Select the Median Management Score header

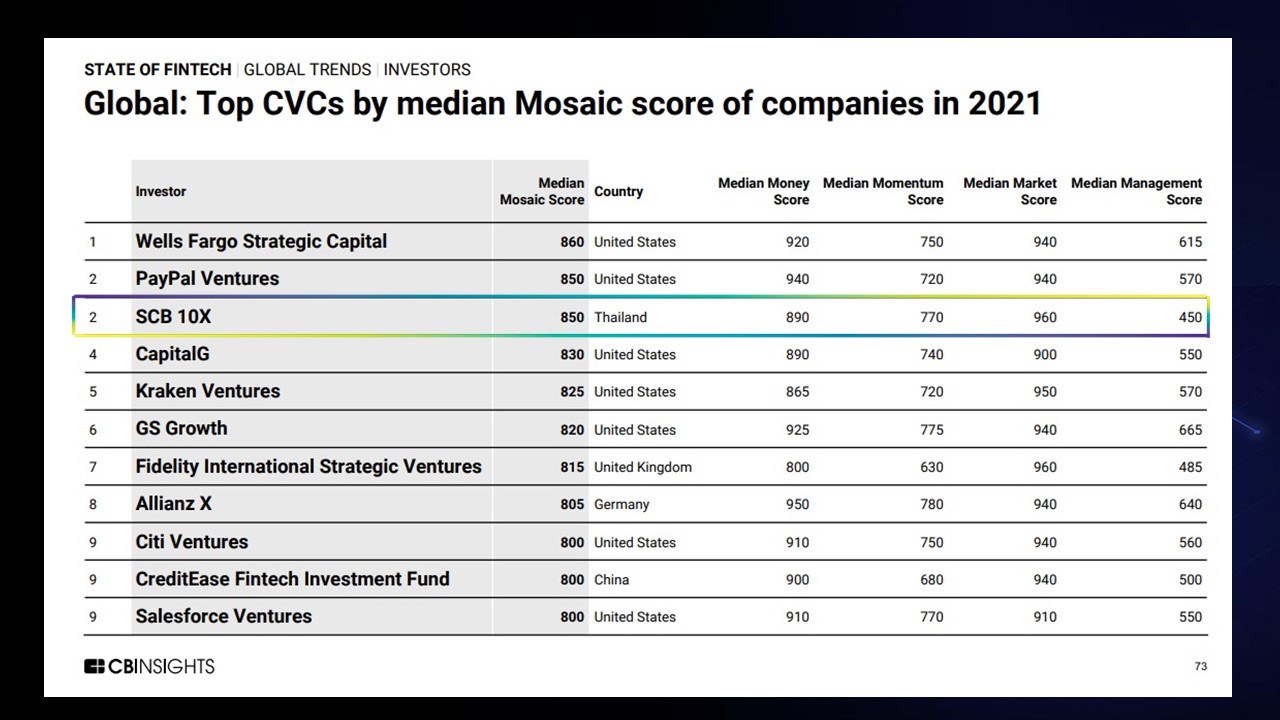(1137, 191)
